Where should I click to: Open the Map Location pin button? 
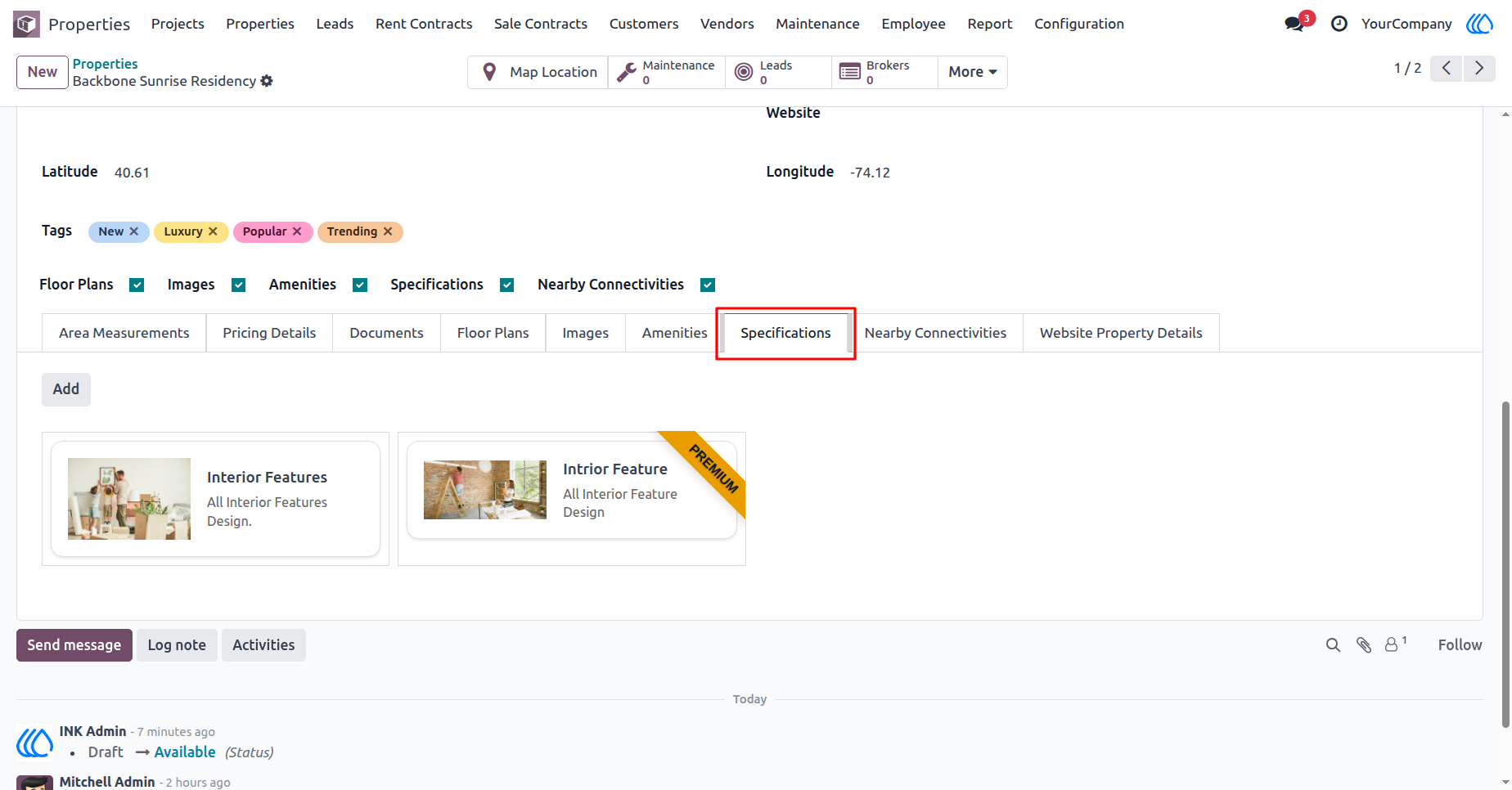click(538, 72)
